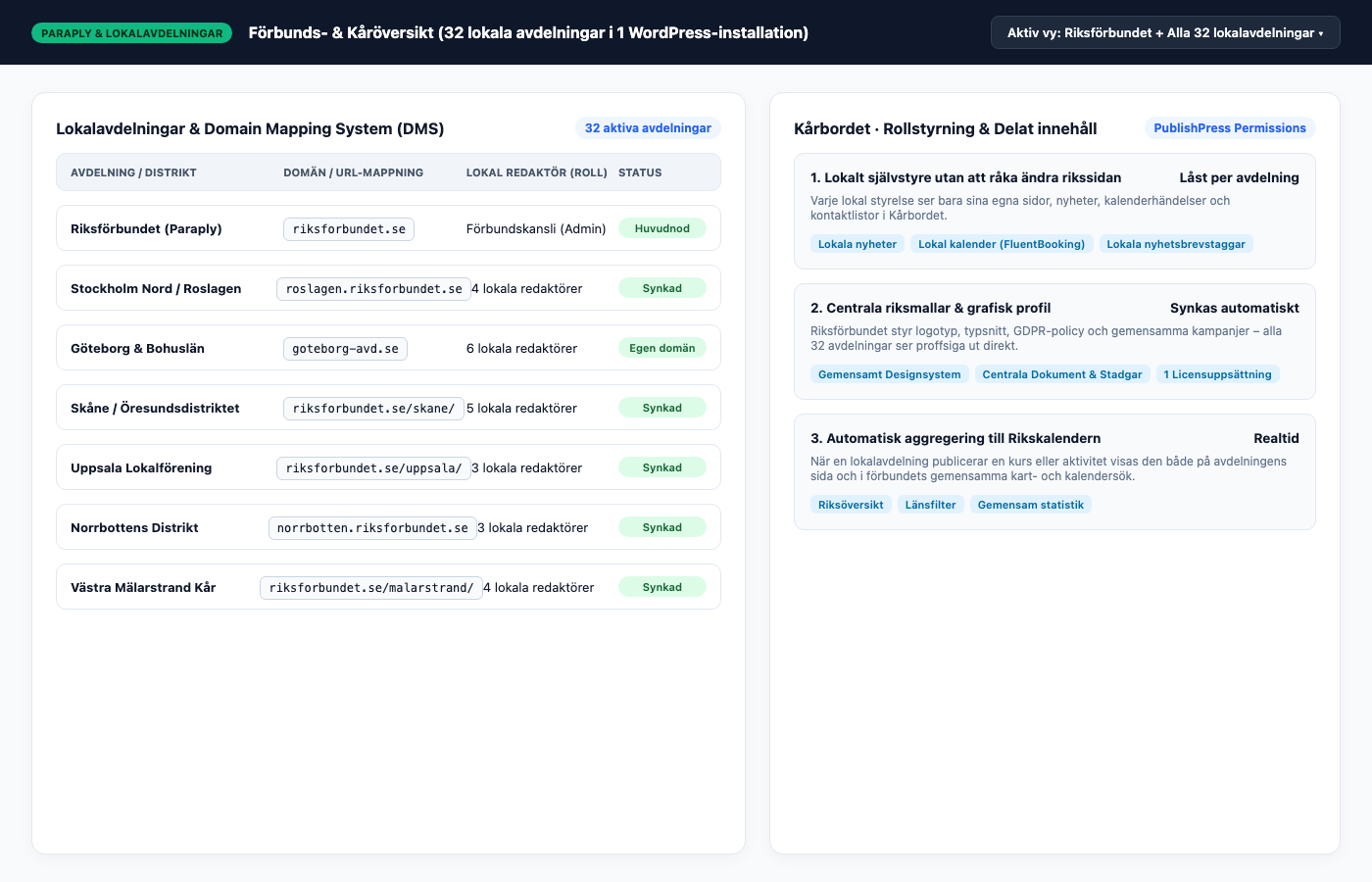Click the Domän / URL-mappning column header
The image size is (1372, 882).
(x=354, y=172)
